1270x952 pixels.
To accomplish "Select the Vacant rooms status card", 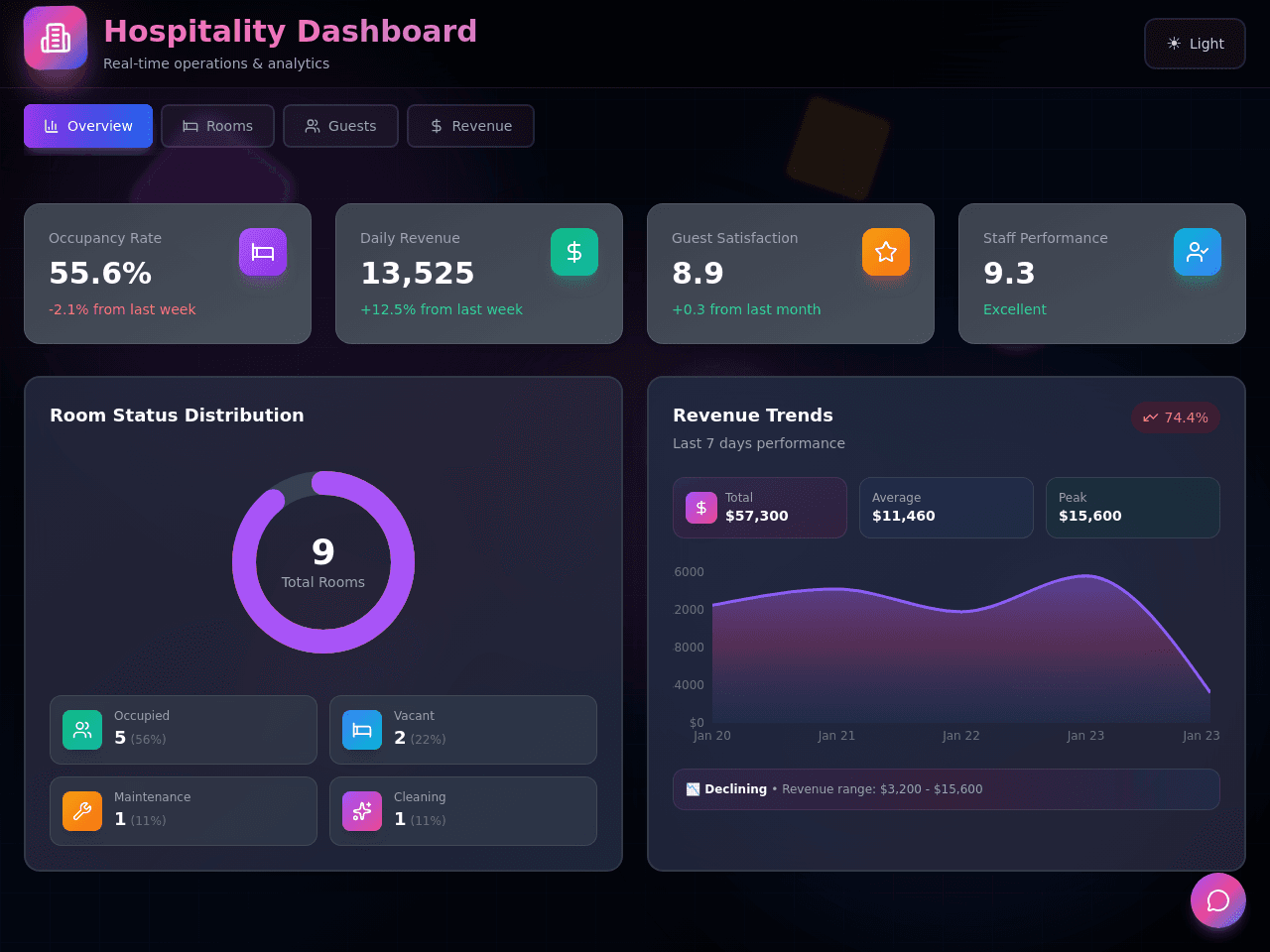I will pyautogui.click(x=463, y=730).
